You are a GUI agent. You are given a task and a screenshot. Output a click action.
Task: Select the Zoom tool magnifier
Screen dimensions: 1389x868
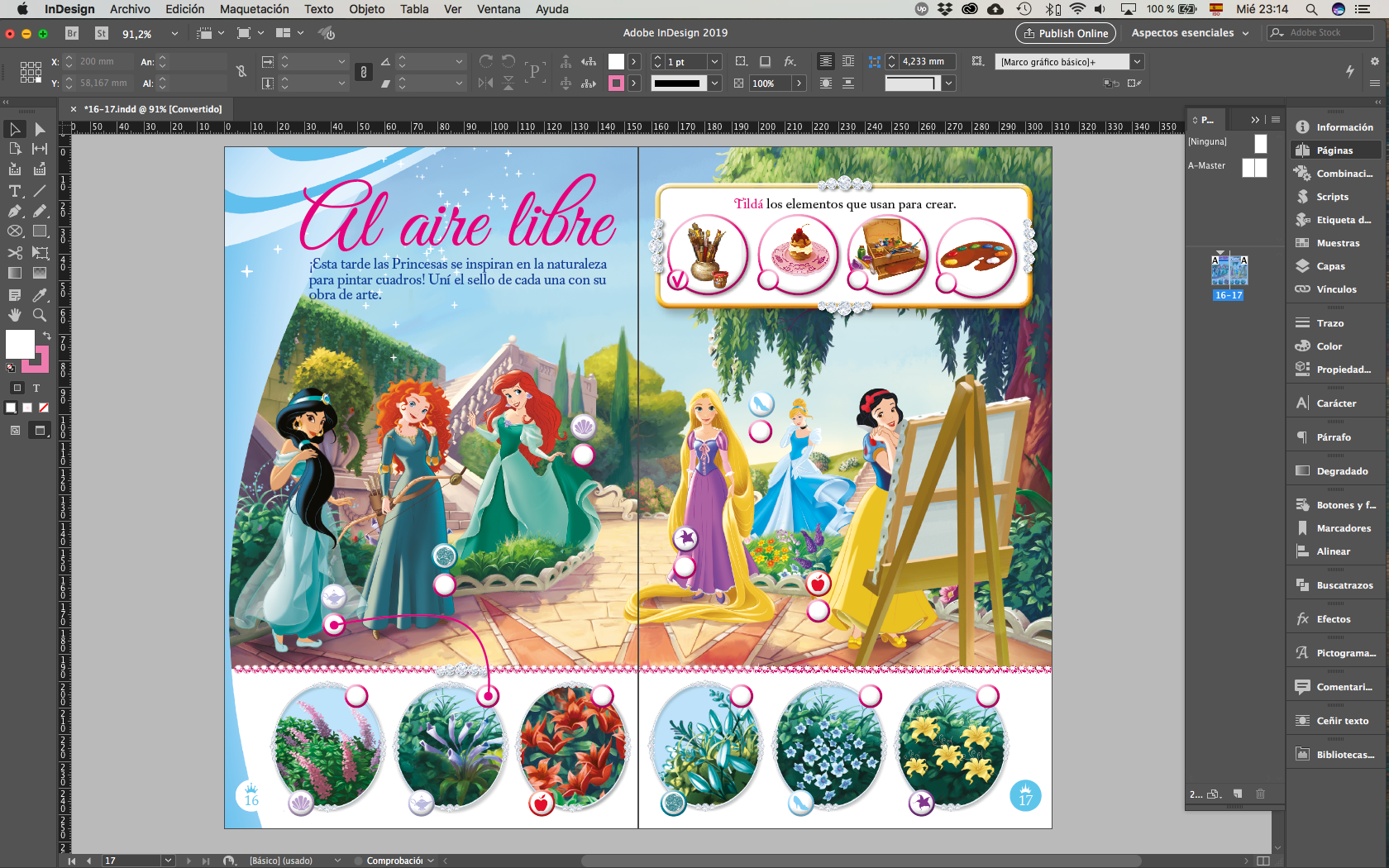(40, 315)
